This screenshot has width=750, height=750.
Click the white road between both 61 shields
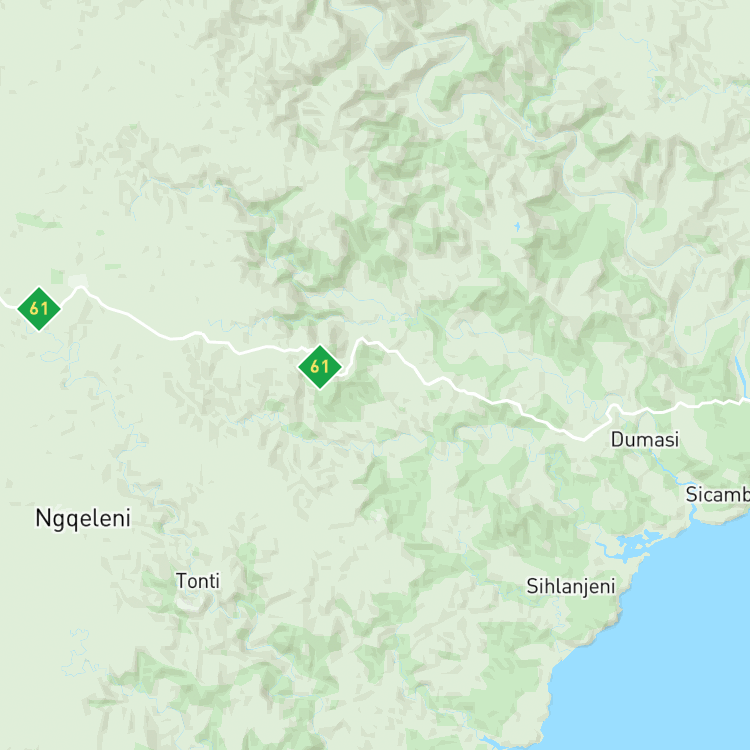[191, 334]
